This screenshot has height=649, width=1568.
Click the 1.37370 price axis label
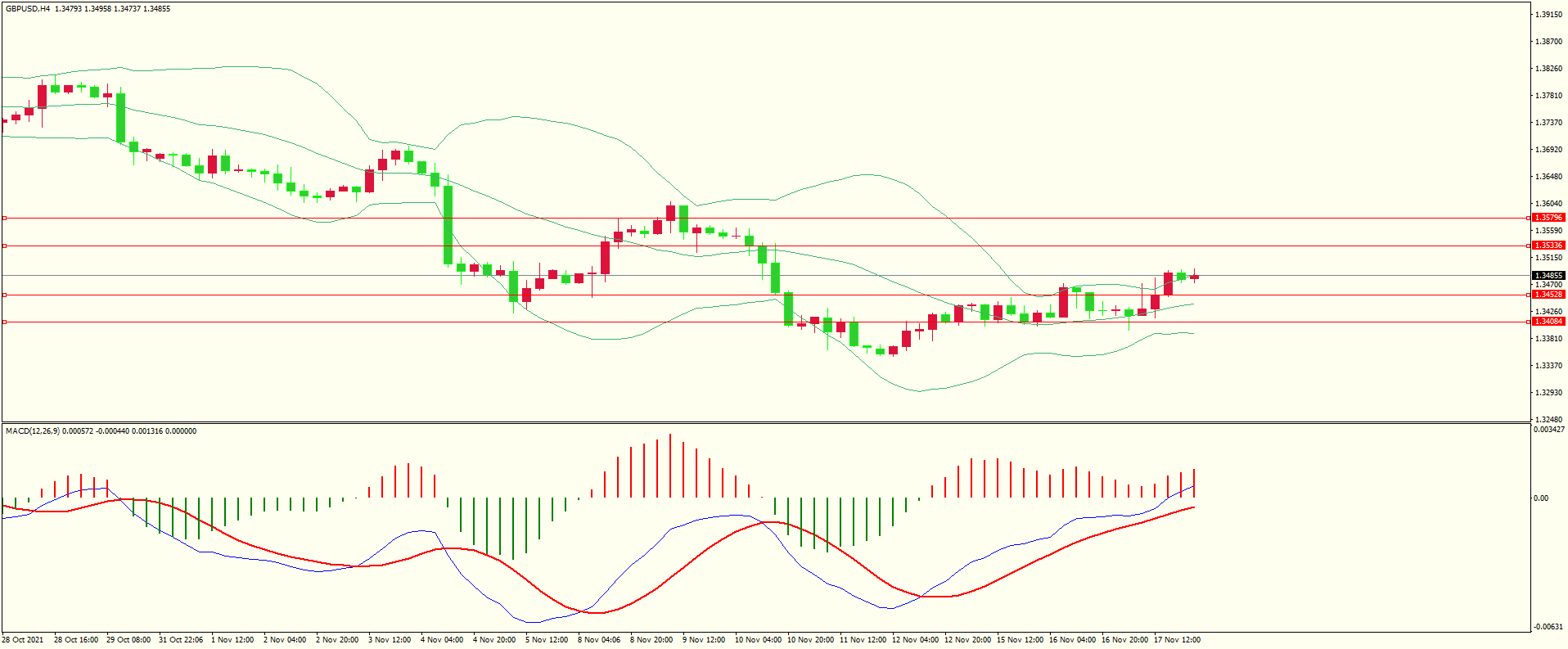click(1548, 123)
